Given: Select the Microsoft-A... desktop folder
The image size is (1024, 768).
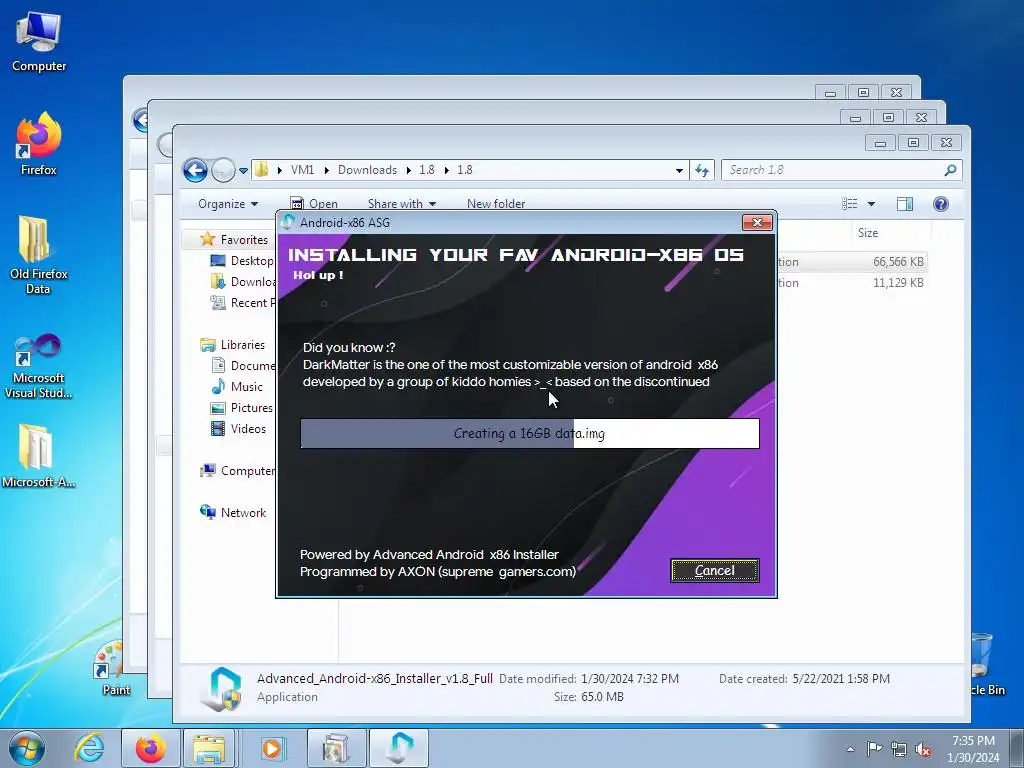Looking at the screenshot, I should [39, 456].
